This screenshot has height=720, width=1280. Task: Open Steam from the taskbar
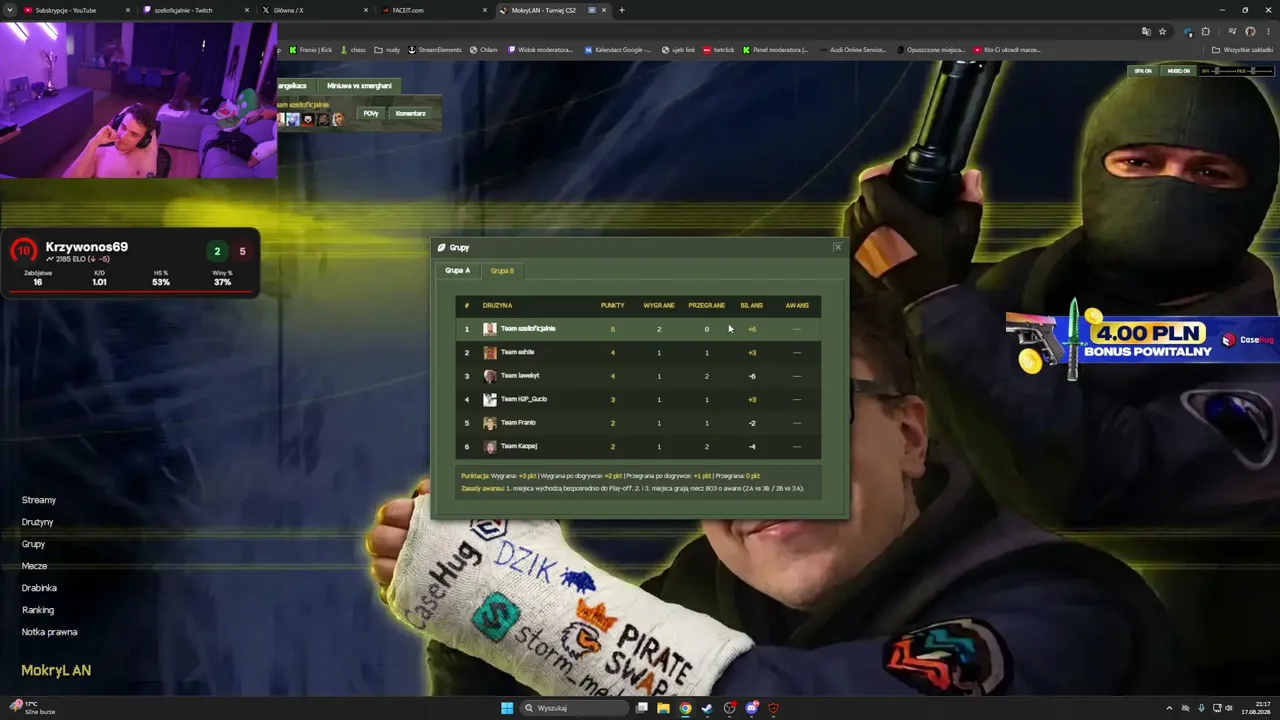pyautogui.click(x=707, y=708)
